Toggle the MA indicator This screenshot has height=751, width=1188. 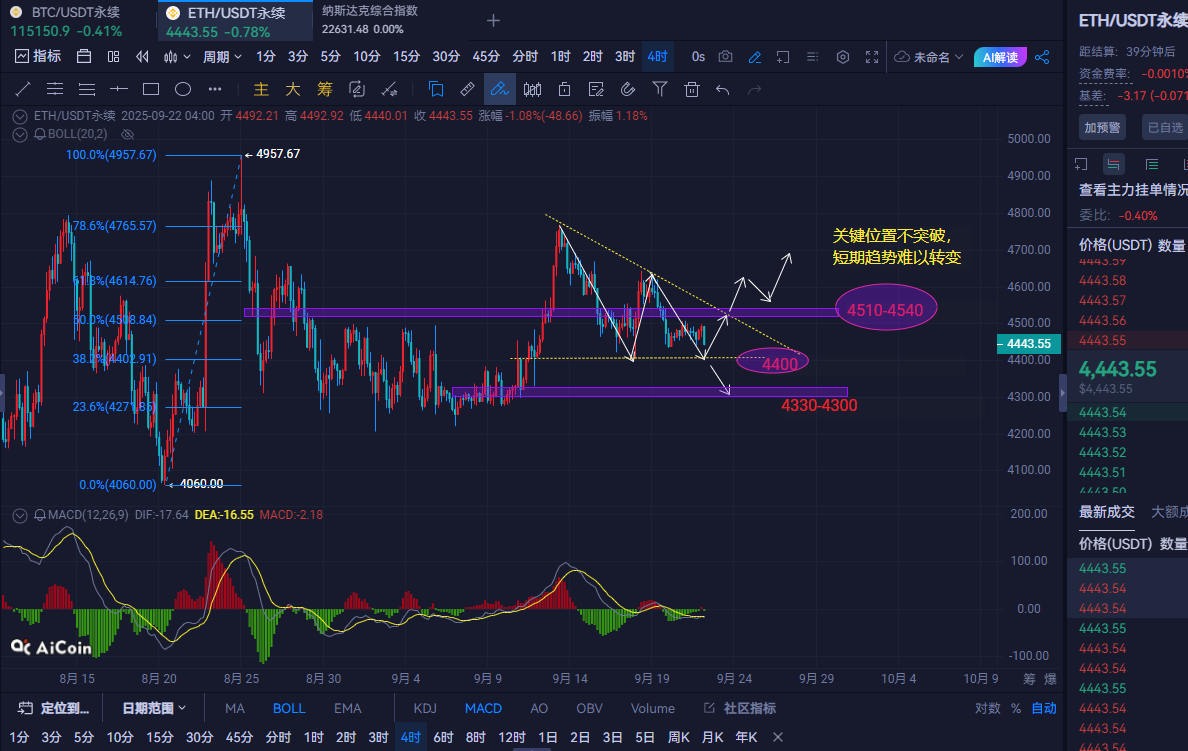(x=235, y=709)
